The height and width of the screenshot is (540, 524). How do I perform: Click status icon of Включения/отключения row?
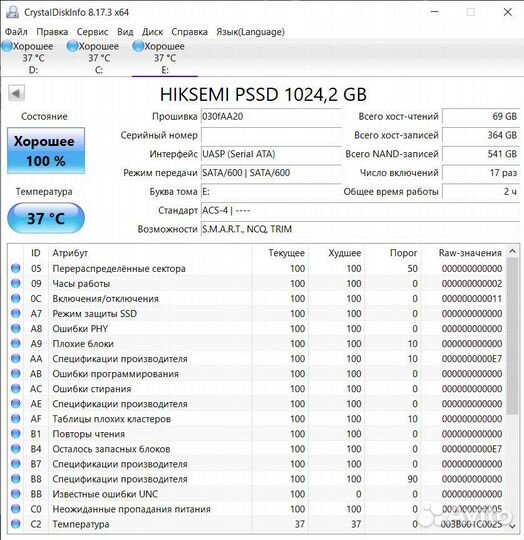(x=16, y=299)
